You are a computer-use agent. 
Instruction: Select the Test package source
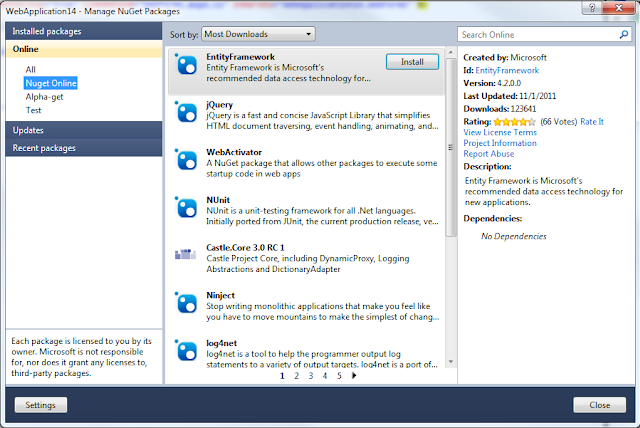click(33, 110)
